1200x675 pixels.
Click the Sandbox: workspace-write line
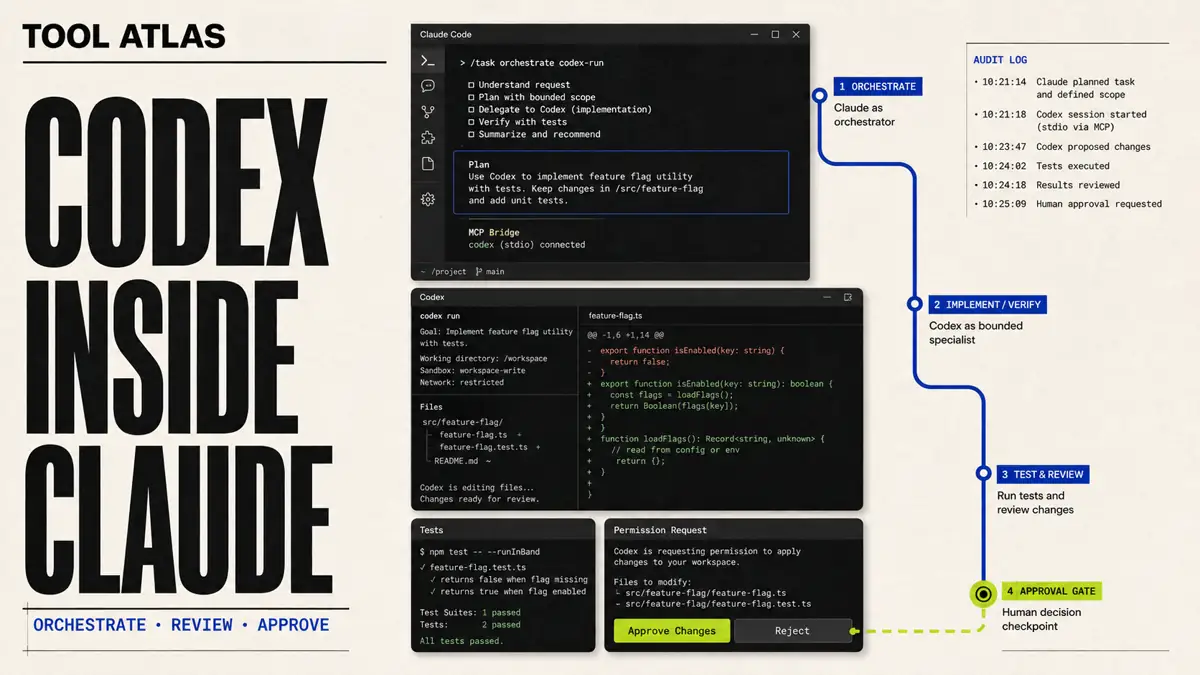[x=472, y=370]
